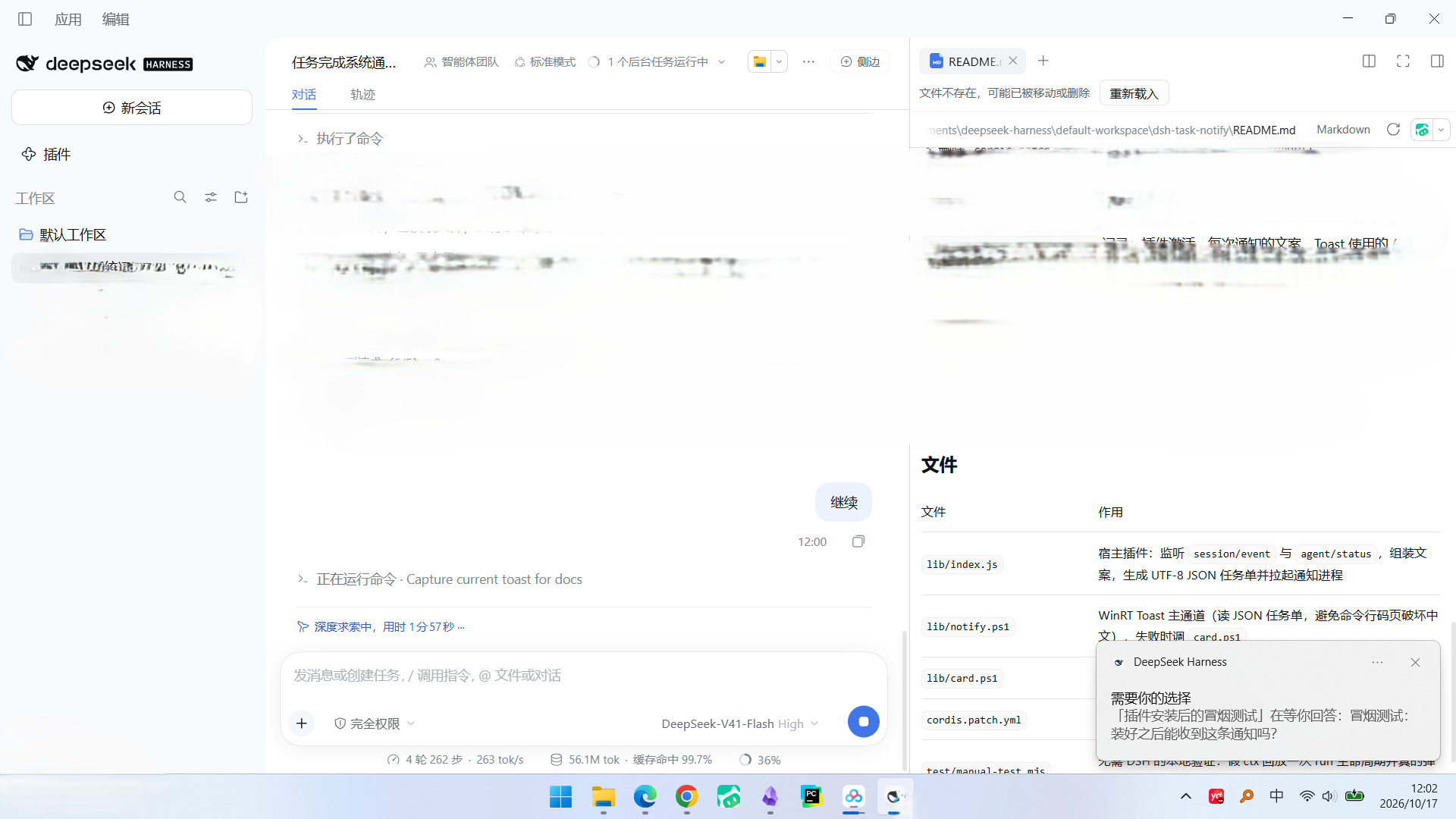Open DeepSeek-V41-Flash model dropdown
1456x819 pixels.
pos(739,723)
